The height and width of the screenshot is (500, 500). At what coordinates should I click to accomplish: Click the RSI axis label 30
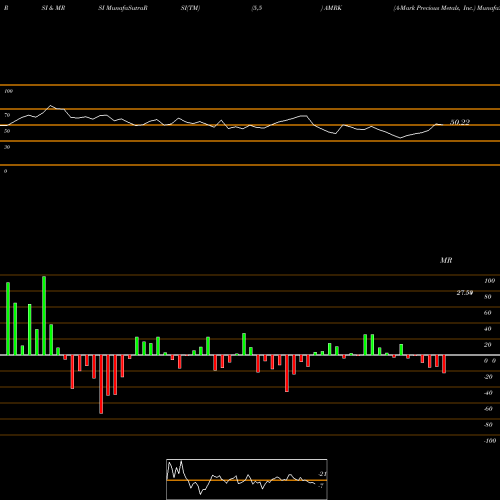pos(7,147)
